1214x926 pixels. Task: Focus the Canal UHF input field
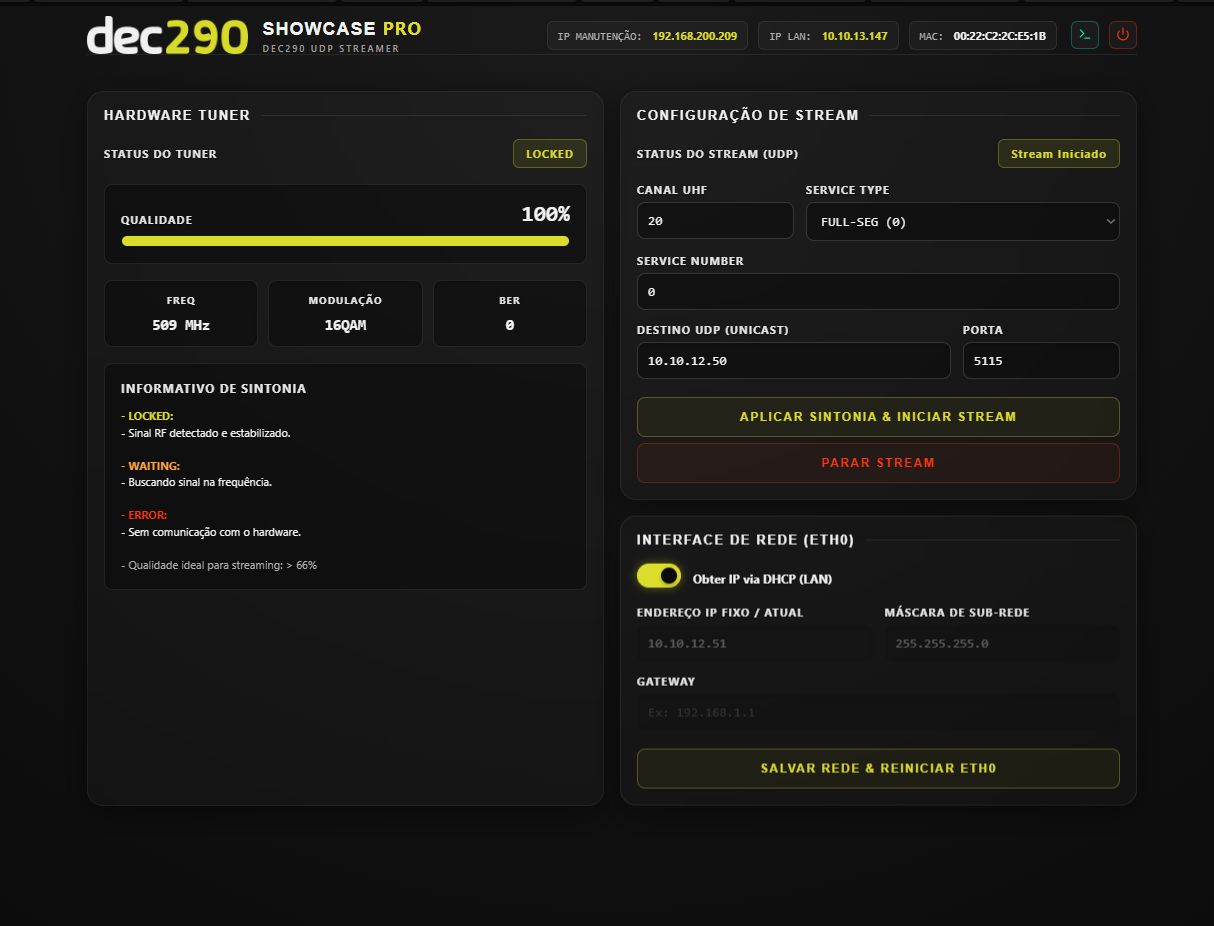pyautogui.click(x=715, y=221)
